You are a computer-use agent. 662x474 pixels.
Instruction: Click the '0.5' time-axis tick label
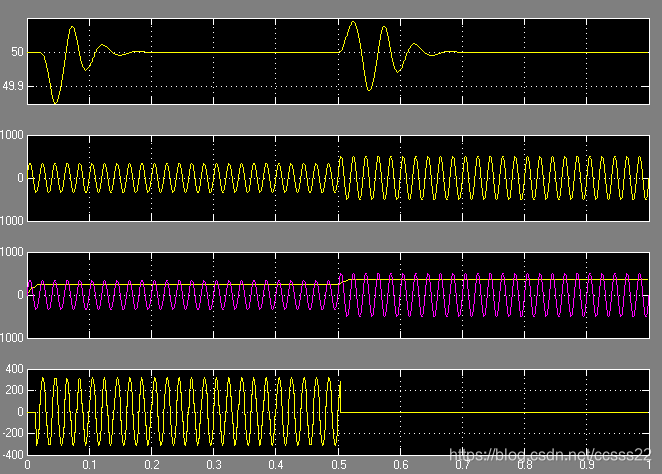[x=339, y=465]
